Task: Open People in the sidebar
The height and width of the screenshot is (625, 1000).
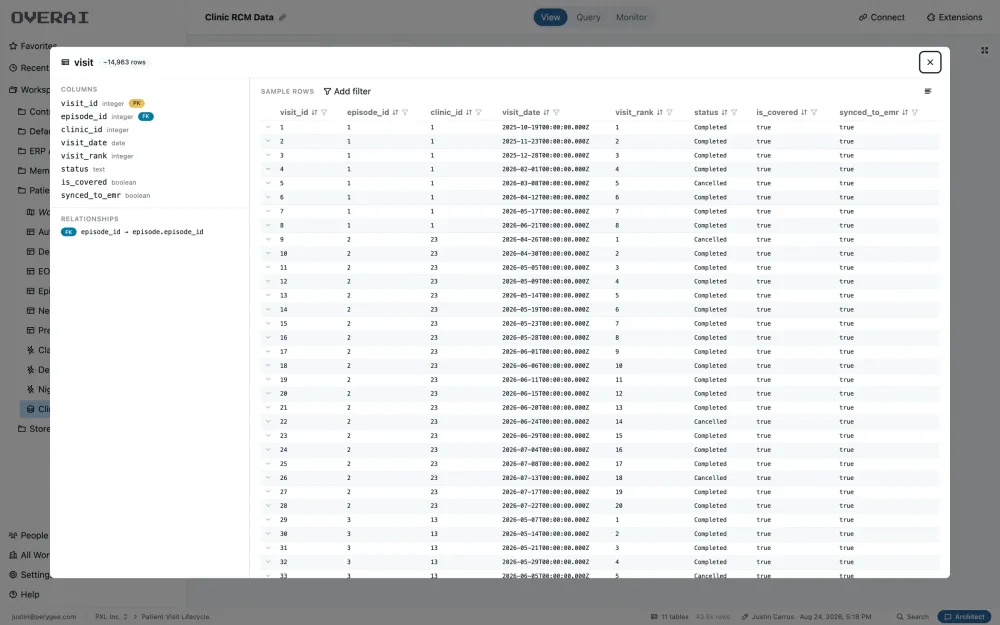Action: tap(29, 536)
